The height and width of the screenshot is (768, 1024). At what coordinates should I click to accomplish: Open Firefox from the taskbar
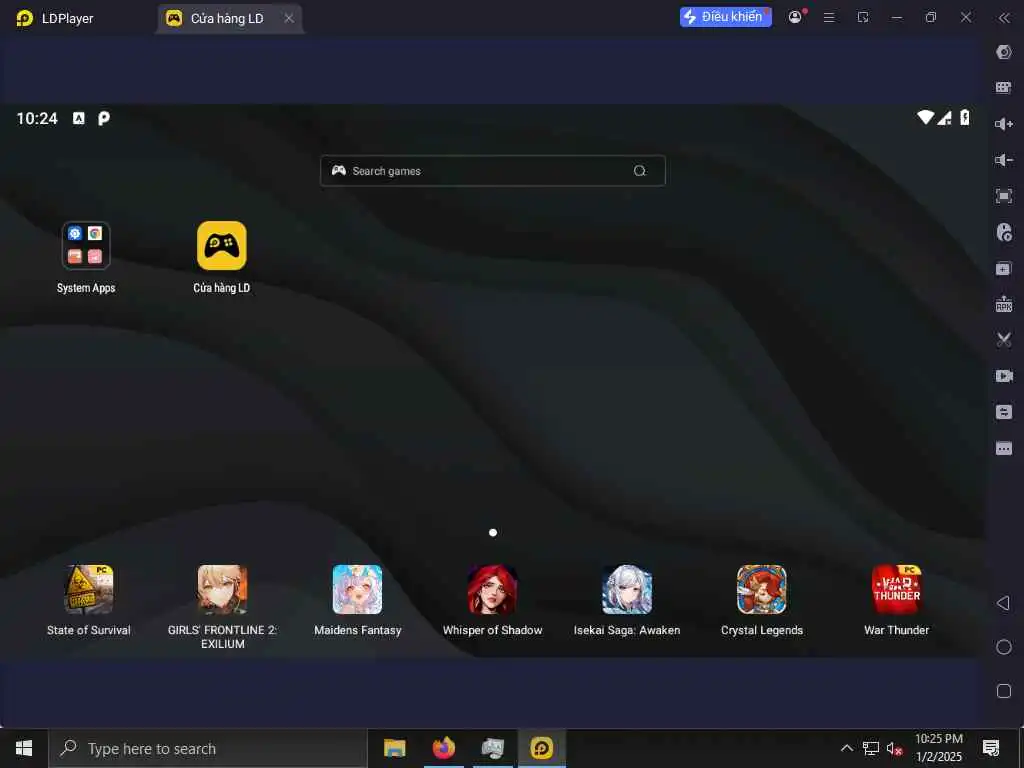pos(443,748)
